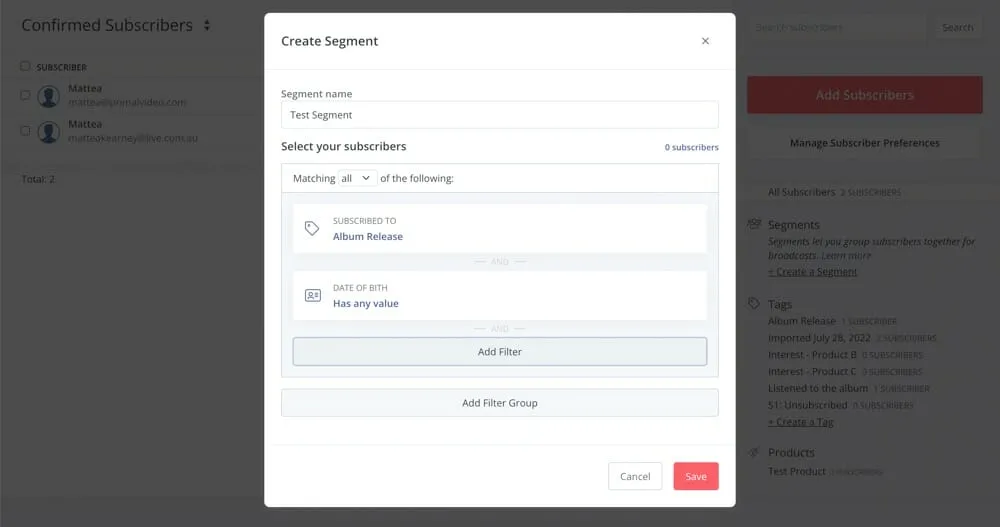Cancel segment creation
1000x527 pixels.
click(635, 476)
